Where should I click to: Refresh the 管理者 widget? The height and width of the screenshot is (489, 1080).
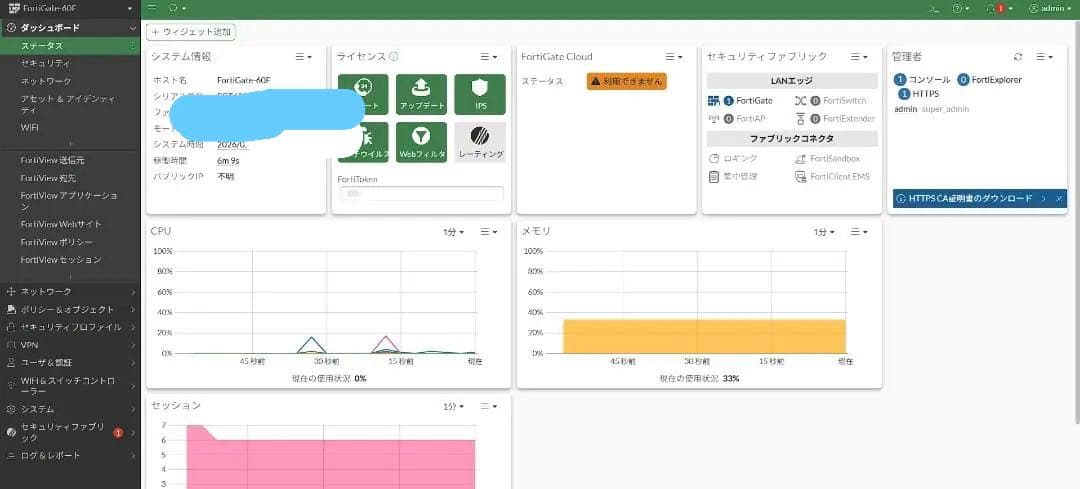click(1018, 57)
